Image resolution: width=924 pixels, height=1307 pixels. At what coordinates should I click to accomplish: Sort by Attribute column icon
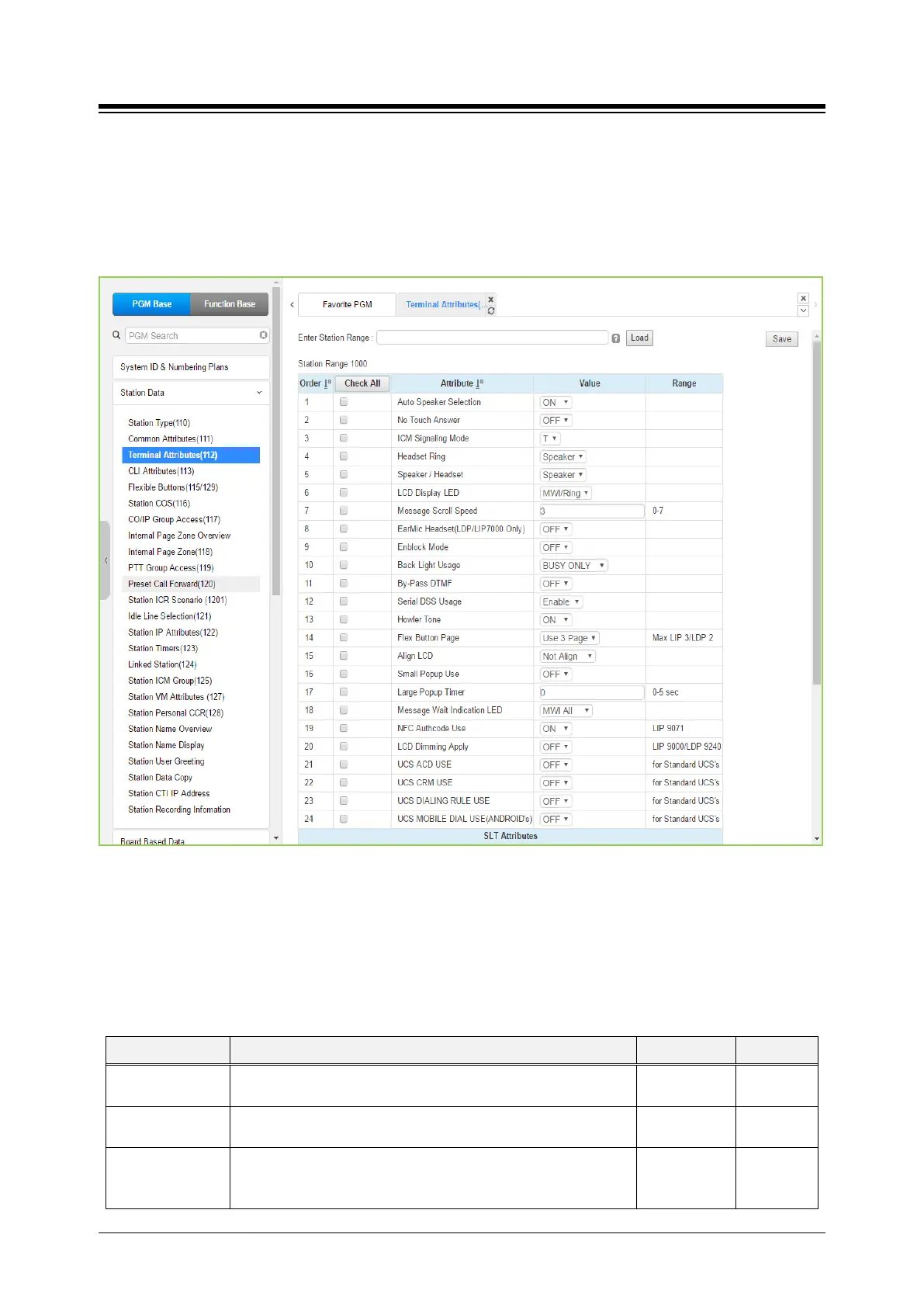coord(479,383)
